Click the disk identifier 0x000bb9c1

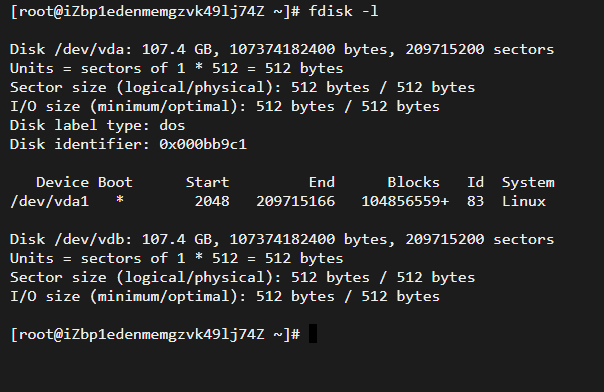[203, 144]
